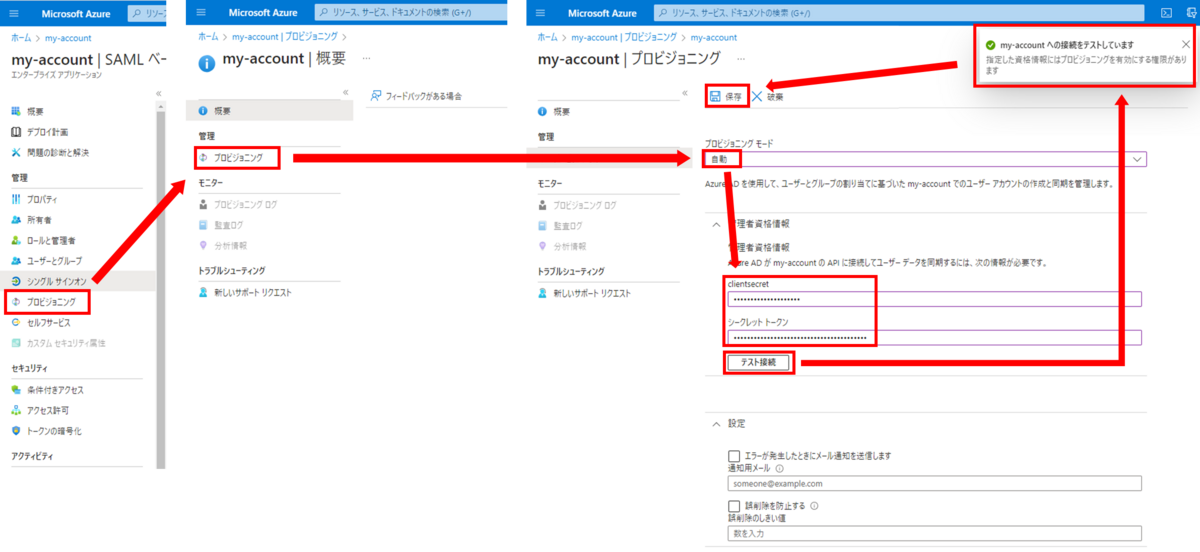Select プロパティ in left management menu
The image size is (1200, 552).
click(34, 199)
